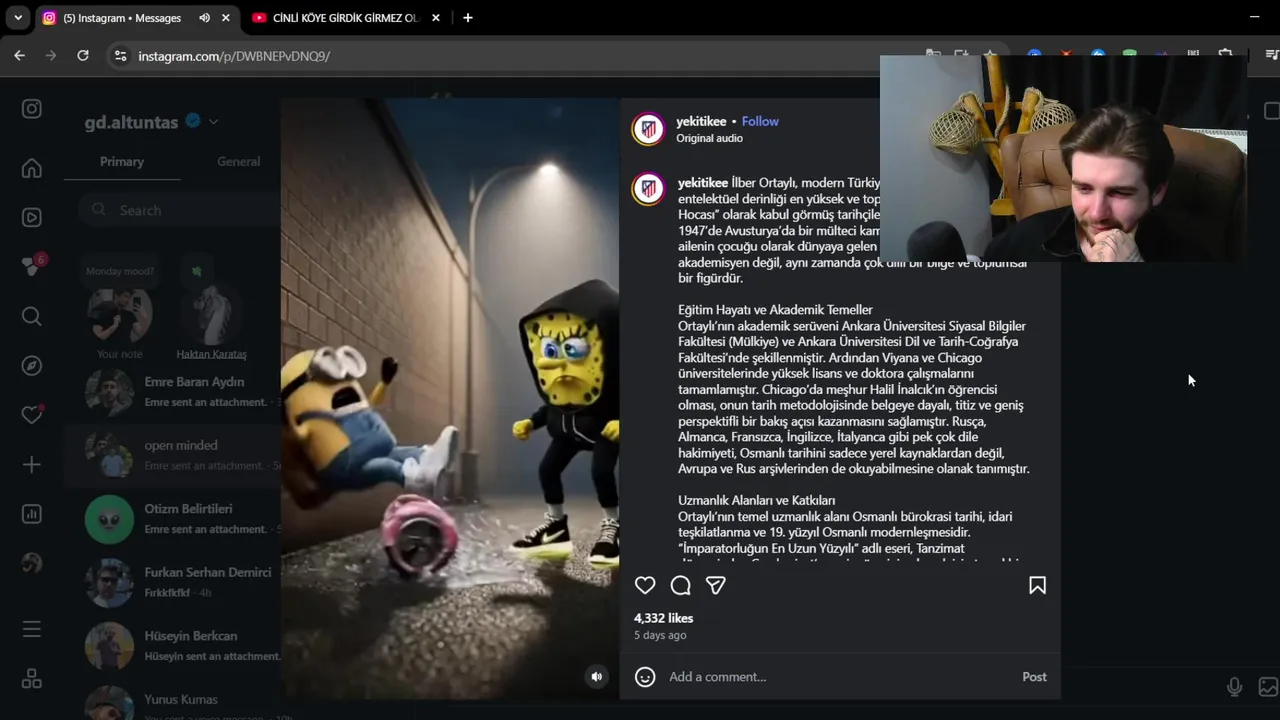This screenshot has height=720, width=1280.
Task: Open Notifications heart in sidebar
Action: point(32,415)
